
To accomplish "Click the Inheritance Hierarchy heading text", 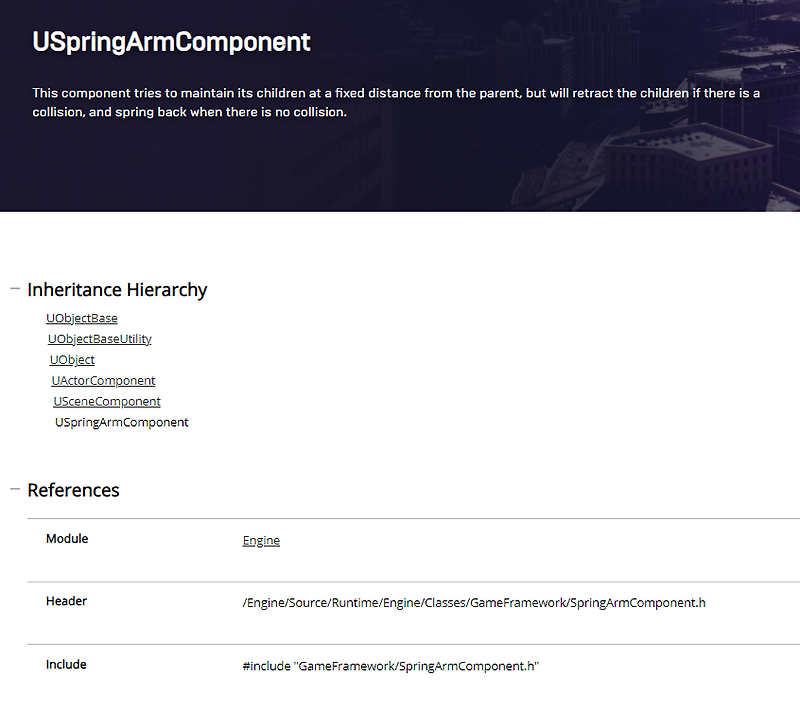I will click(x=117, y=289).
